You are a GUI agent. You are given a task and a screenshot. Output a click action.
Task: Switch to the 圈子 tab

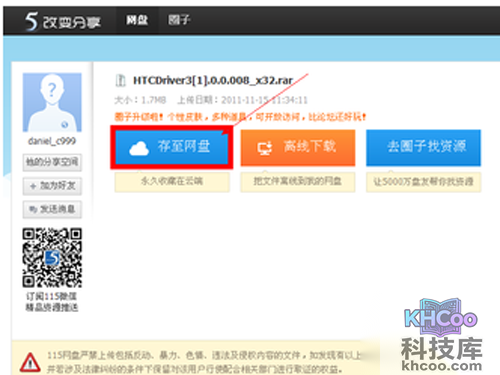[x=179, y=20]
